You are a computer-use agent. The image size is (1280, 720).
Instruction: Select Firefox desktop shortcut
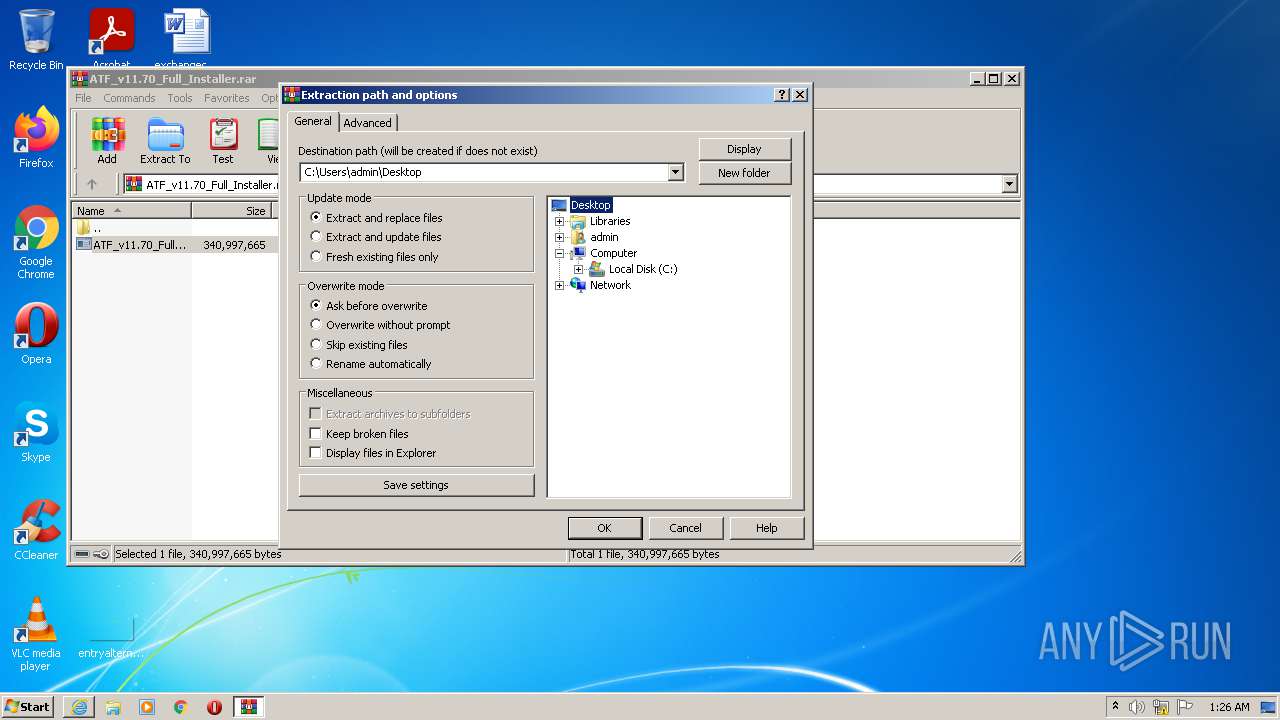[x=36, y=138]
